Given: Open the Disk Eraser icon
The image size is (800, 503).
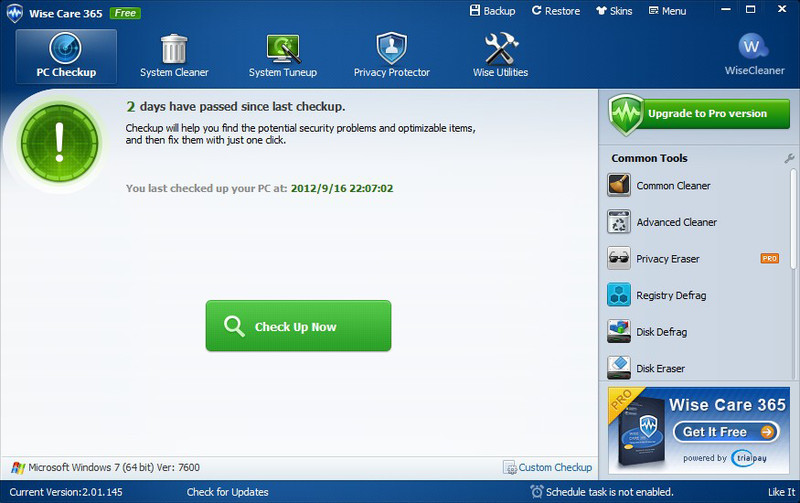Looking at the screenshot, I should (619, 368).
